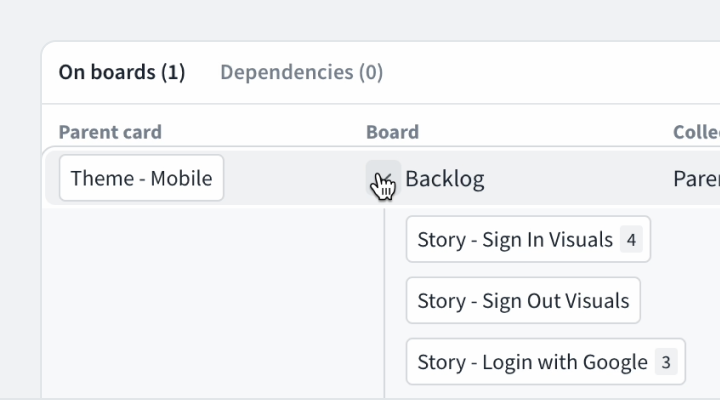Click the 4 badge on Sign In Visuals
Screen dimensions: 720x400
click(x=630, y=240)
